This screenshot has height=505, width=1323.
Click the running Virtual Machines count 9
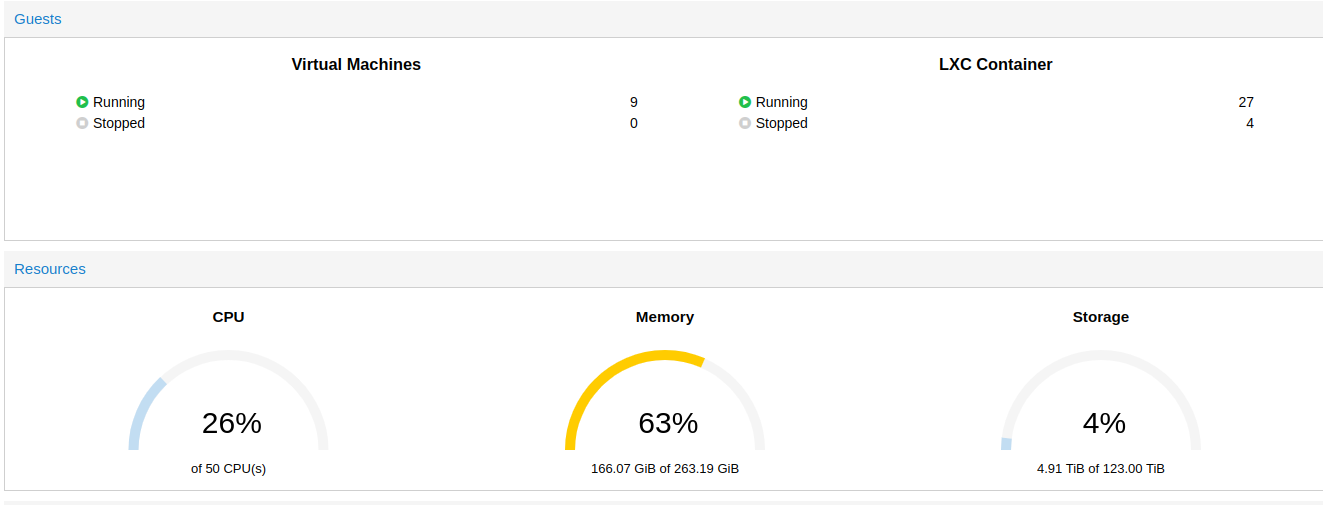(x=634, y=102)
